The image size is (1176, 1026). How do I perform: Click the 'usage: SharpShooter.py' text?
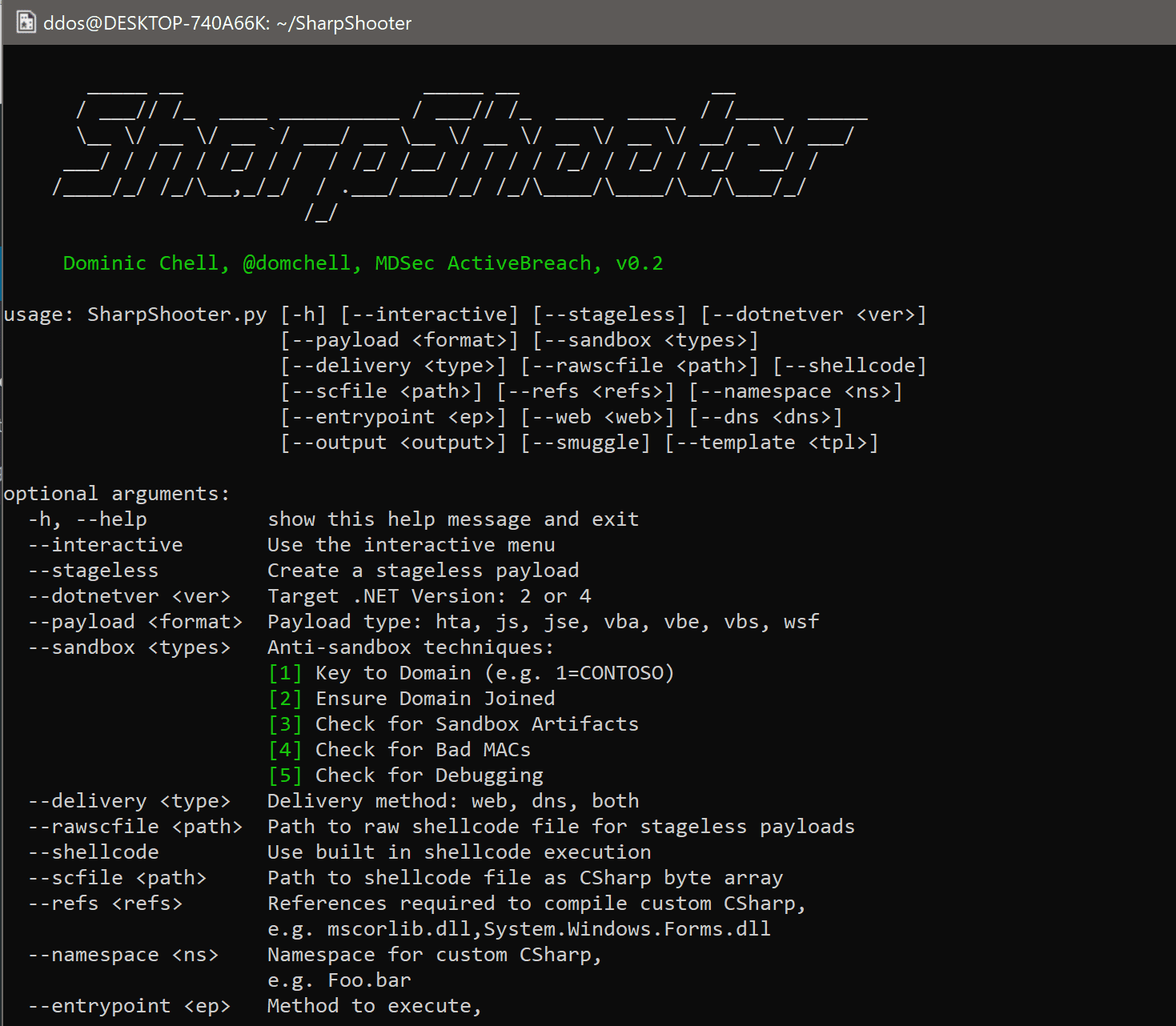click(135, 315)
